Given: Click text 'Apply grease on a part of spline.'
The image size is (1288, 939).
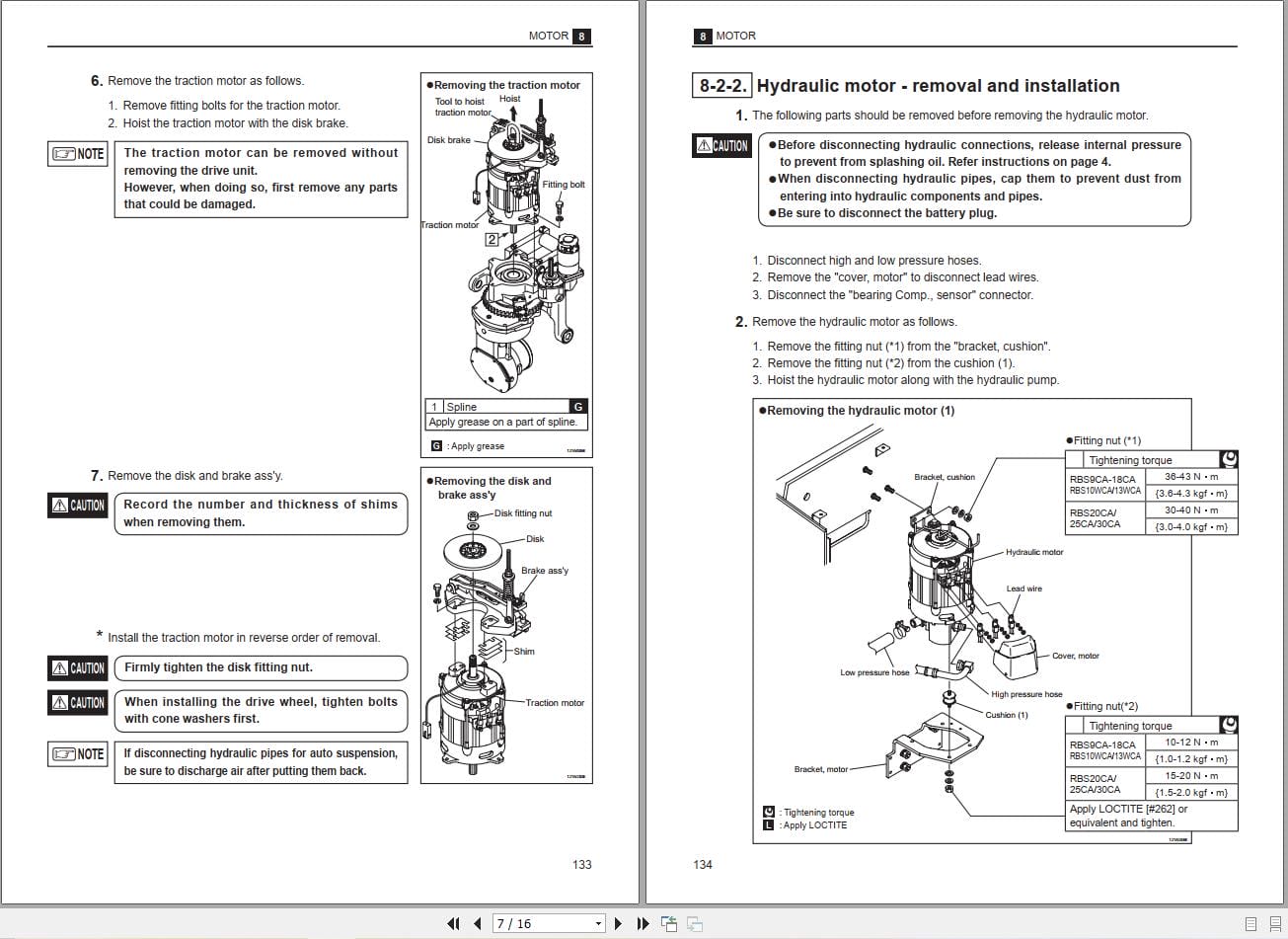Looking at the screenshot, I should click(x=503, y=422).
